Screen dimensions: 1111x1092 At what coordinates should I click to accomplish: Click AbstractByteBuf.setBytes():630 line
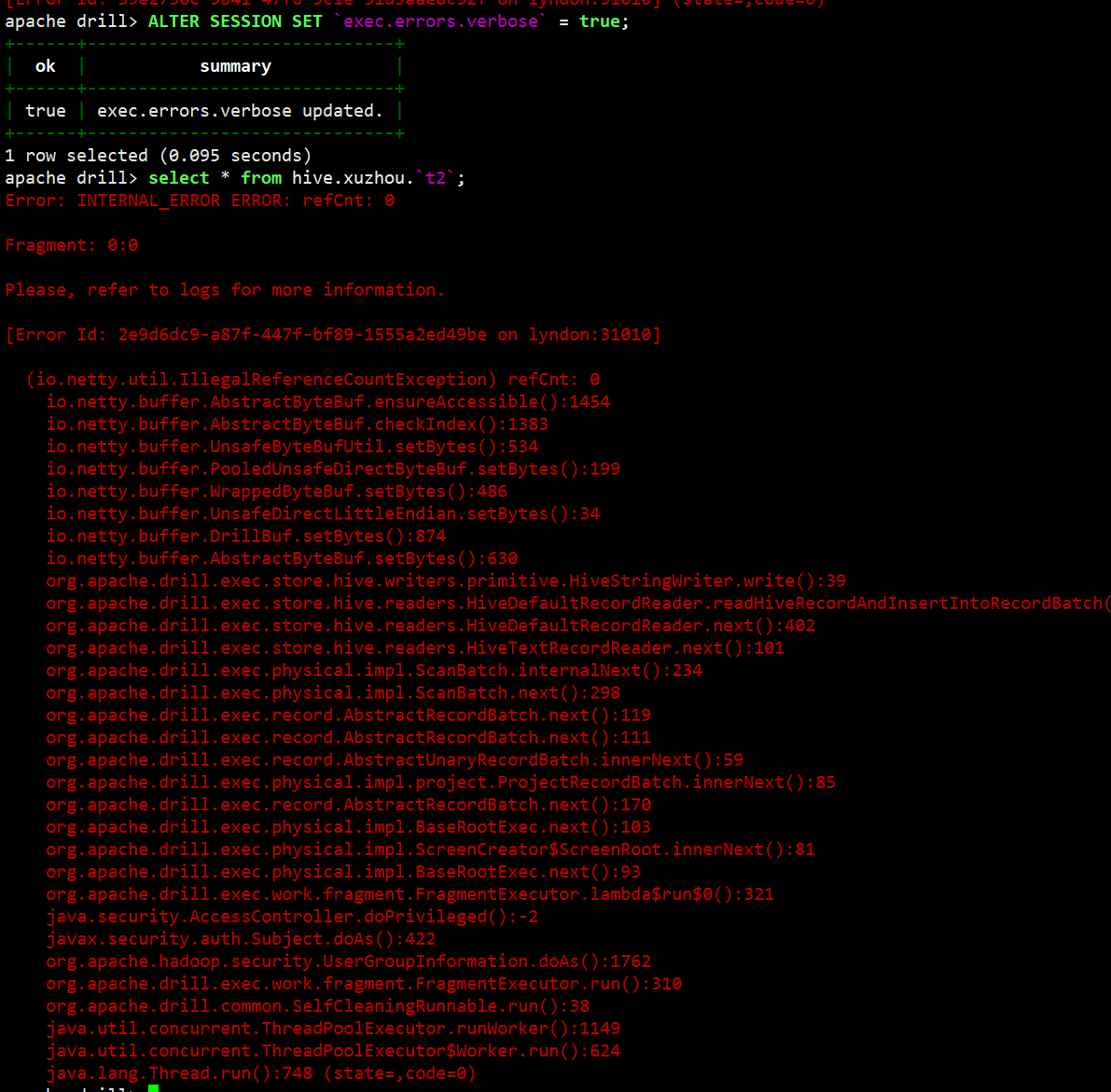click(282, 559)
